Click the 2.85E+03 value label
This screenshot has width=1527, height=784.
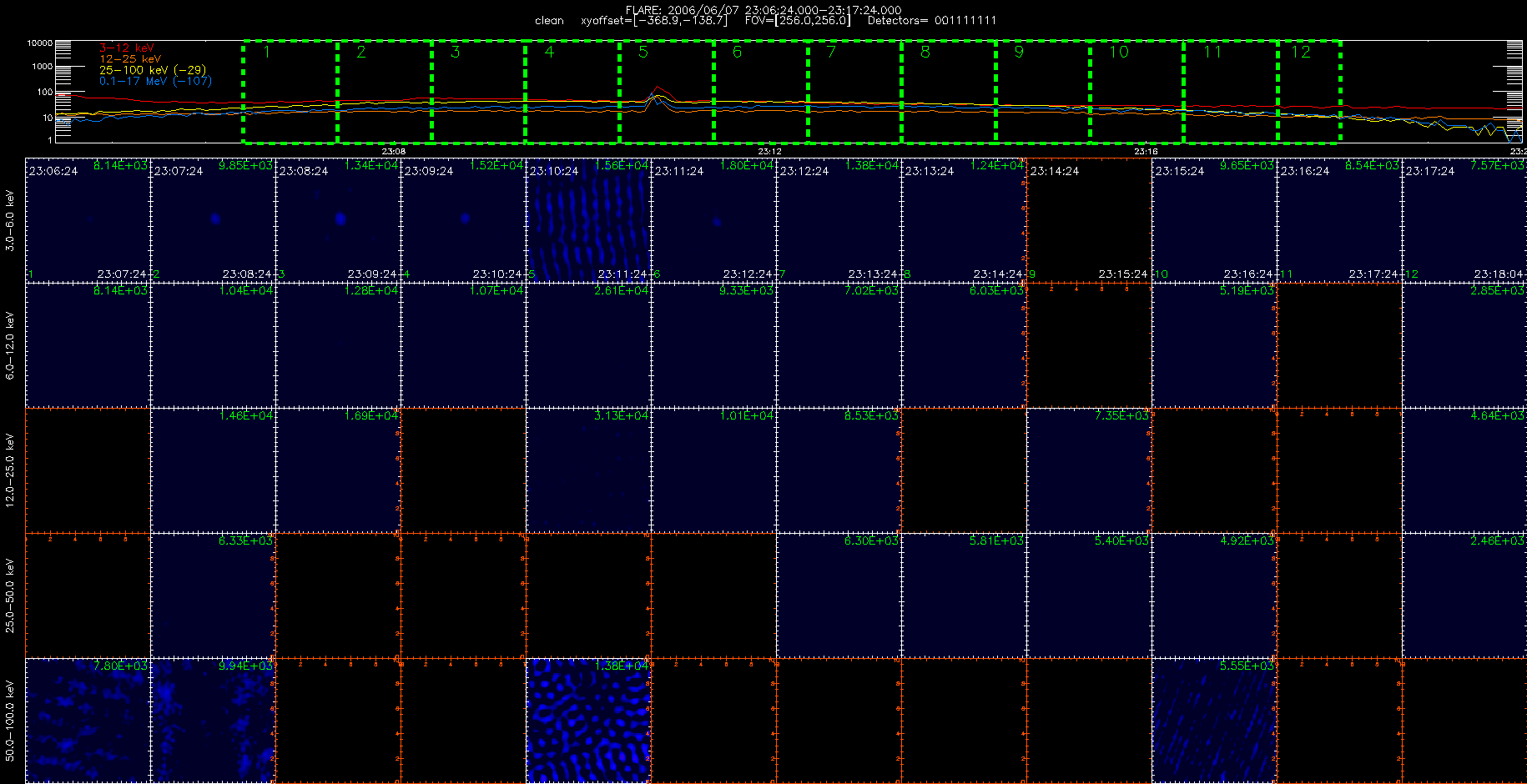tap(1497, 290)
